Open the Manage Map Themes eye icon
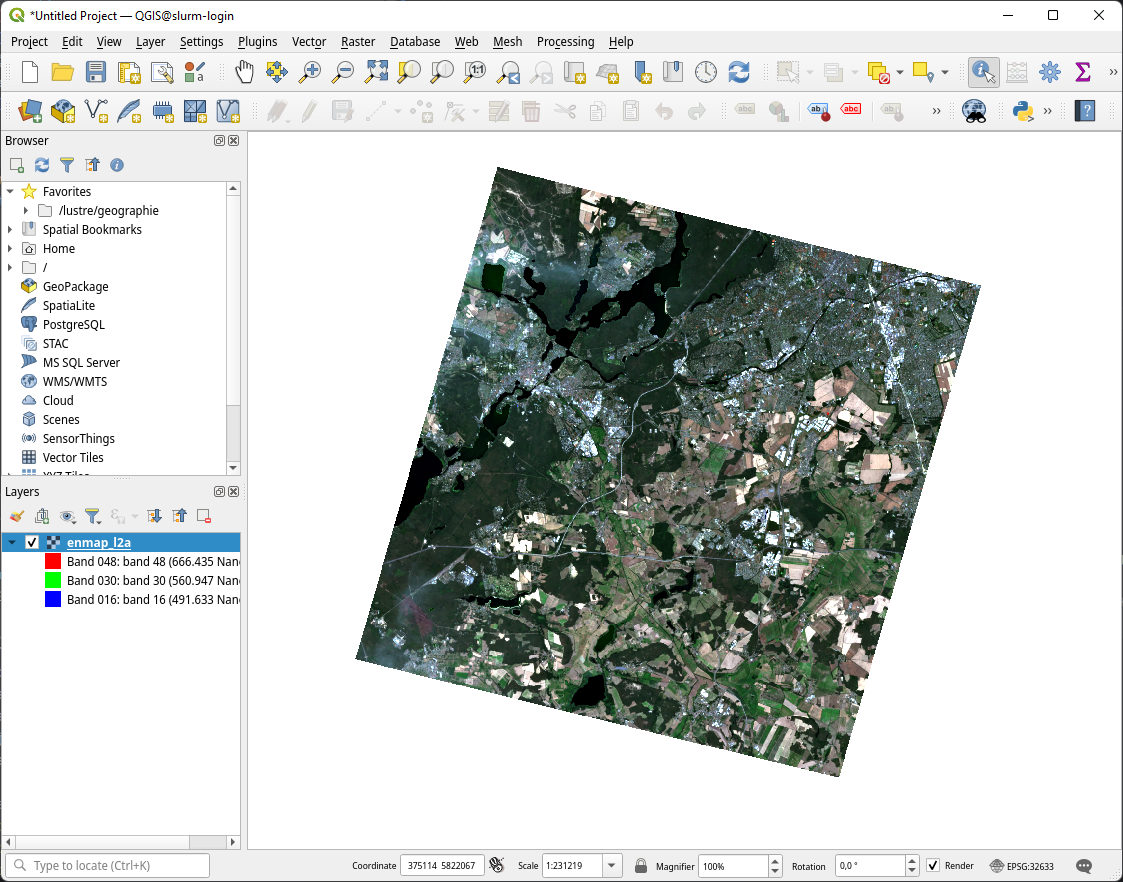The width and height of the screenshot is (1123, 882). click(67, 516)
